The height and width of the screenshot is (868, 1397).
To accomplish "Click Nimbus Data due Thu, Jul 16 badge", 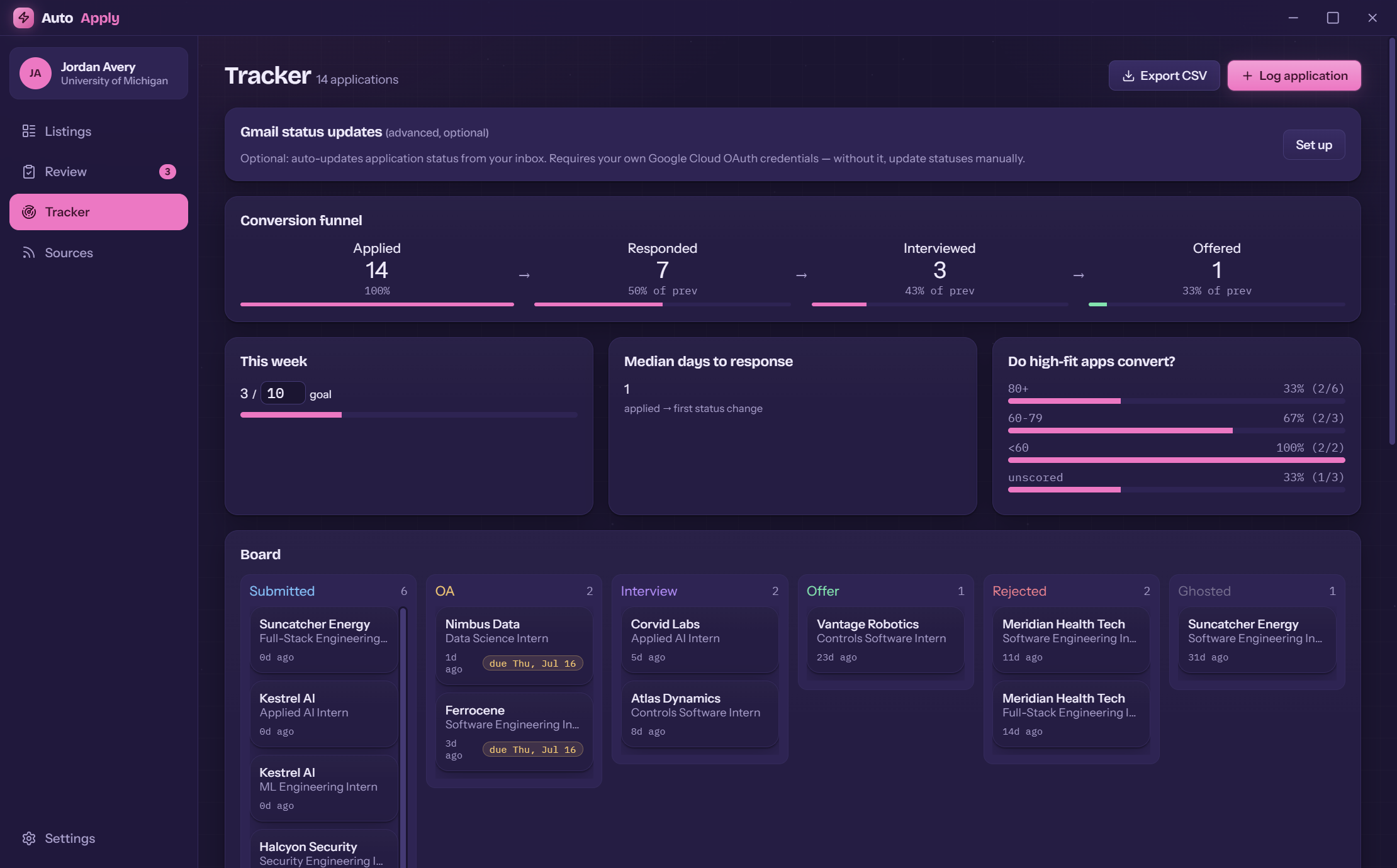I will point(532,664).
